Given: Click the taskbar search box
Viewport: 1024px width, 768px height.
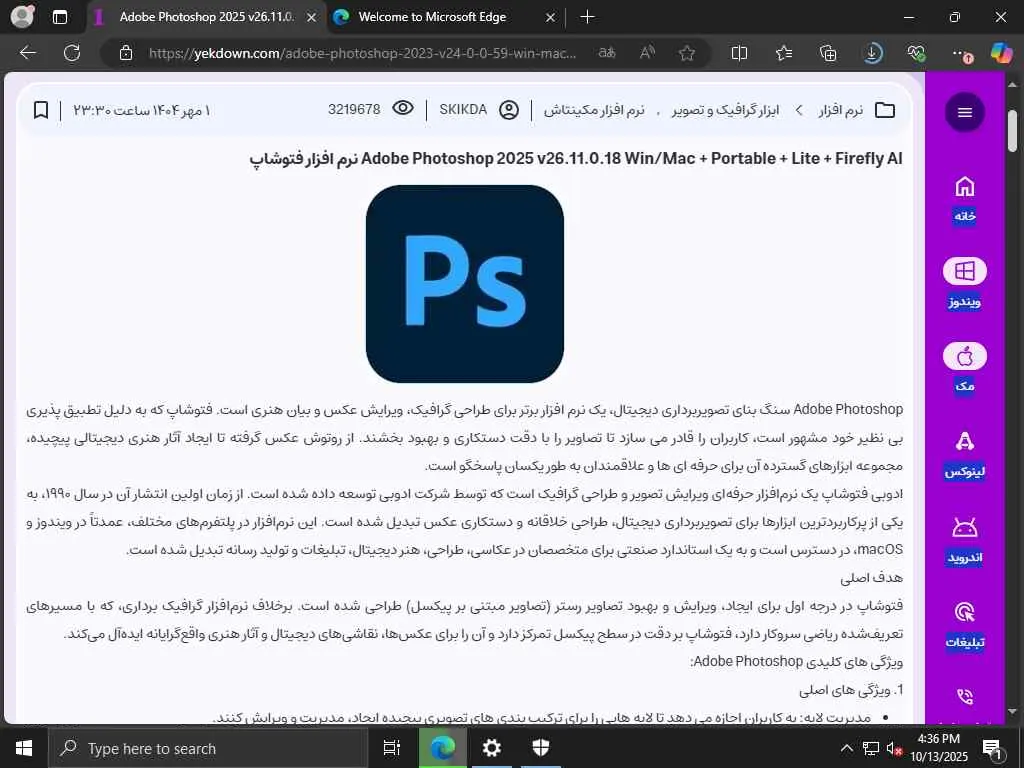Looking at the screenshot, I should pyautogui.click(x=208, y=748).
